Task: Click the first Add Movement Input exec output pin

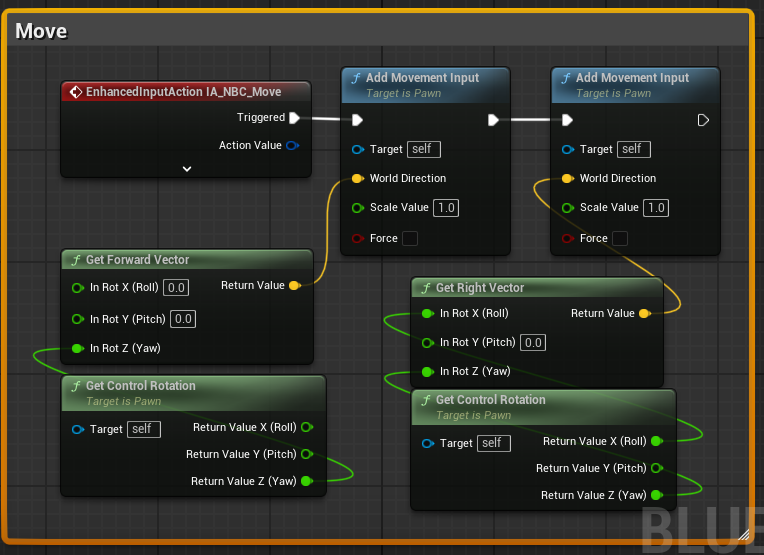Action: pos(493,120)
